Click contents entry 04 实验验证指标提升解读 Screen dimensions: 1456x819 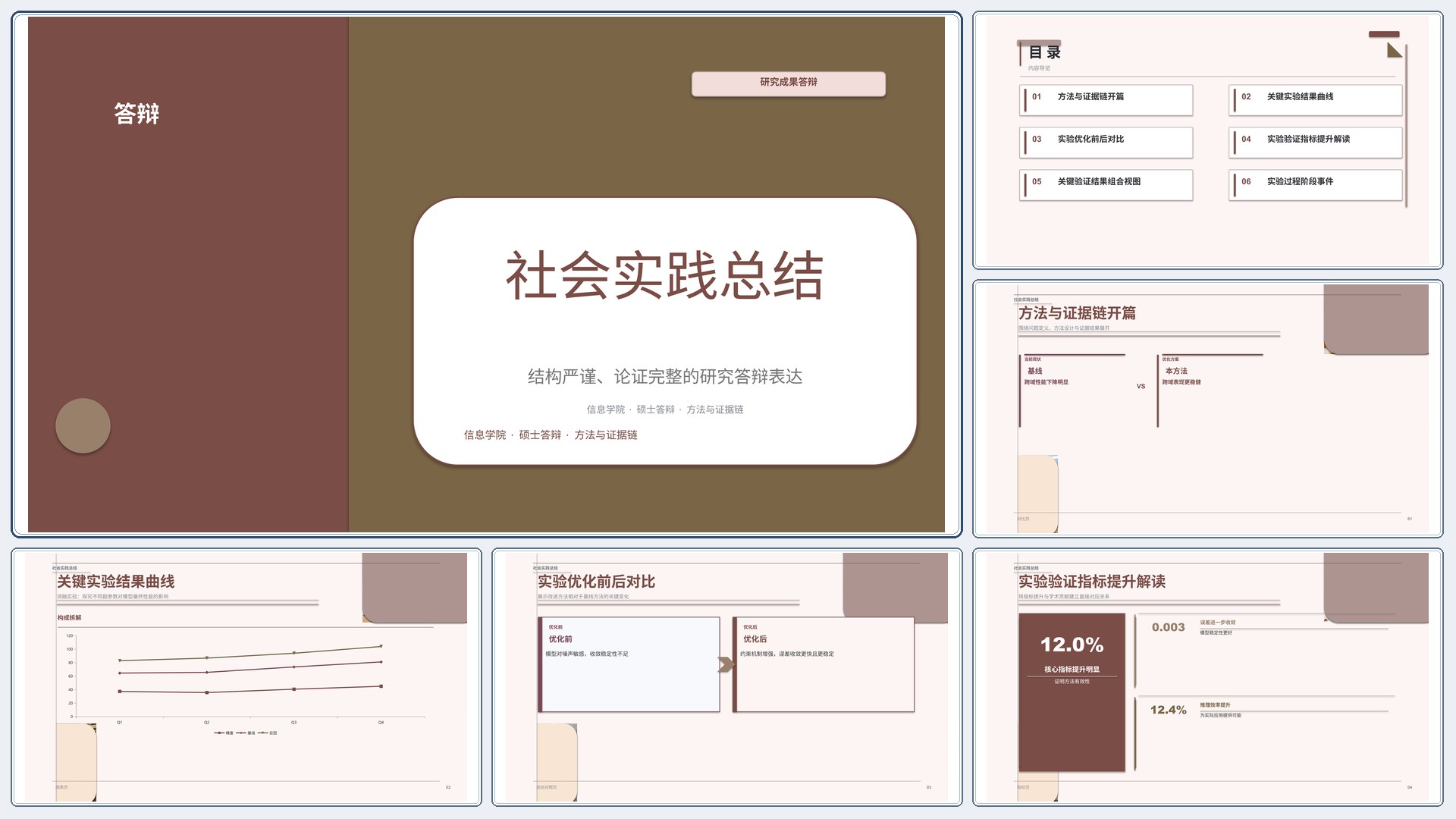1316,143
